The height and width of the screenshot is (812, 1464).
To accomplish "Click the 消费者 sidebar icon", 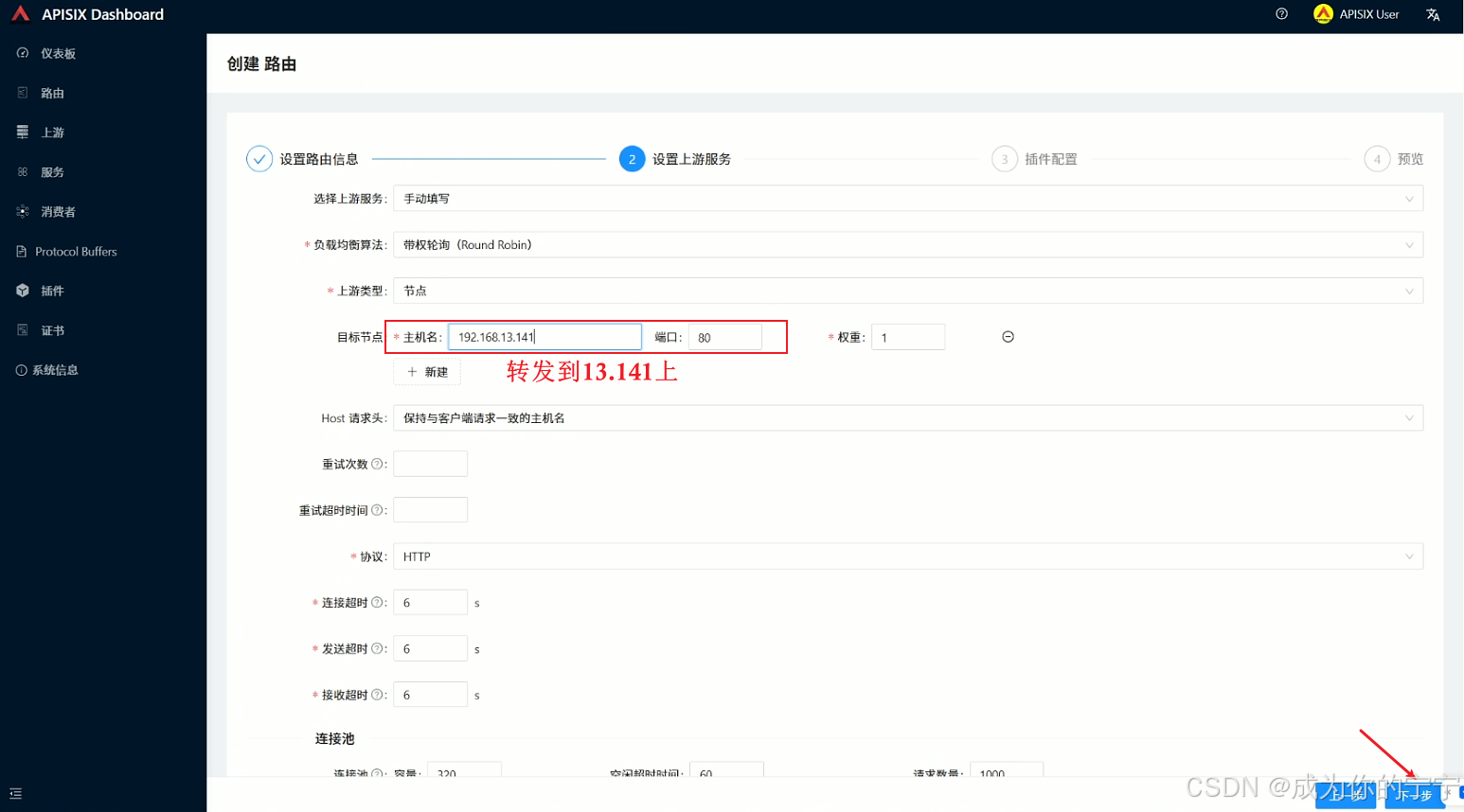I will click(x=23, y=212).
